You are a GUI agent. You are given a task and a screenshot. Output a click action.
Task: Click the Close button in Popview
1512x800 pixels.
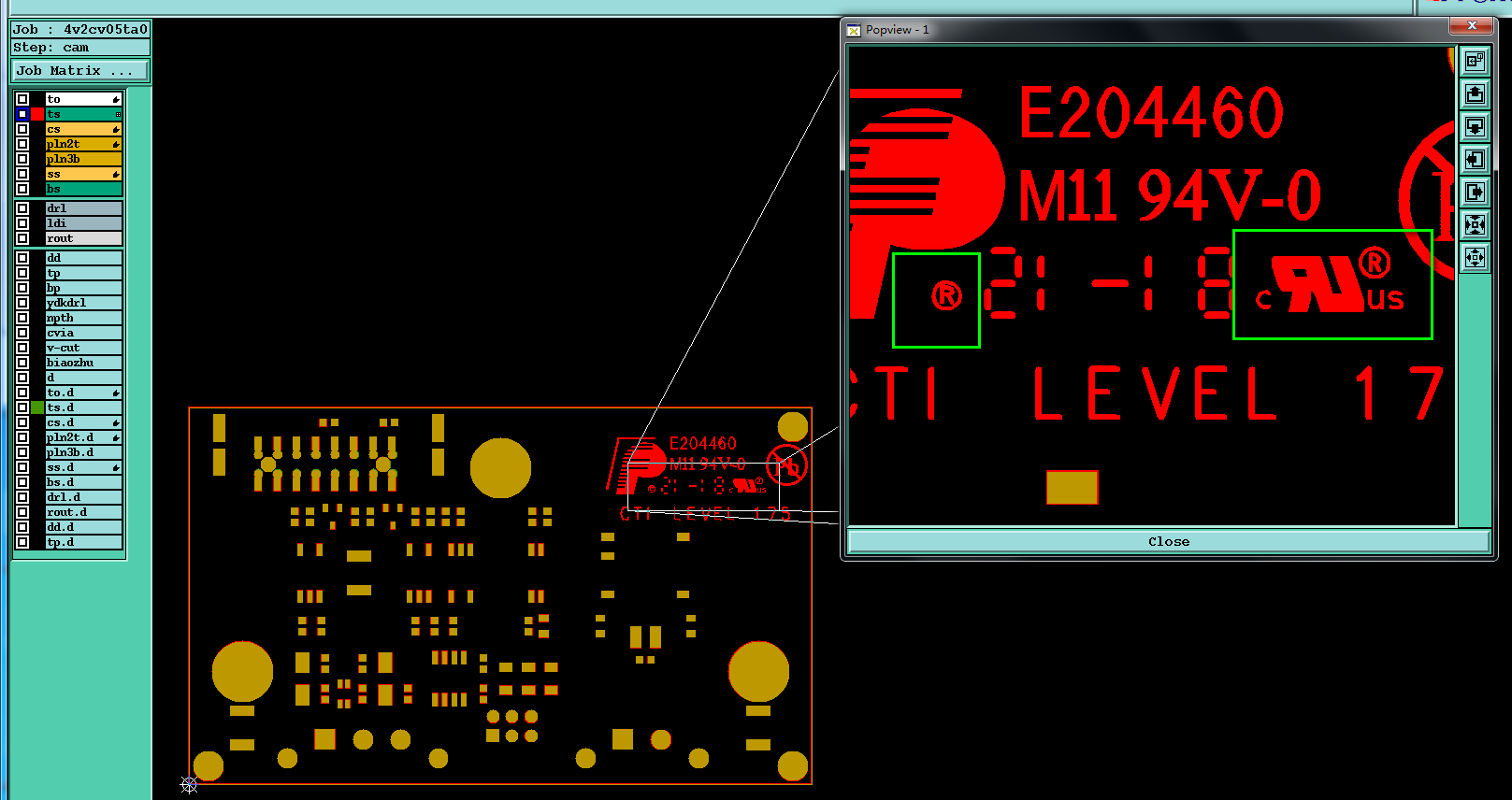click(x=1168, y=541)
